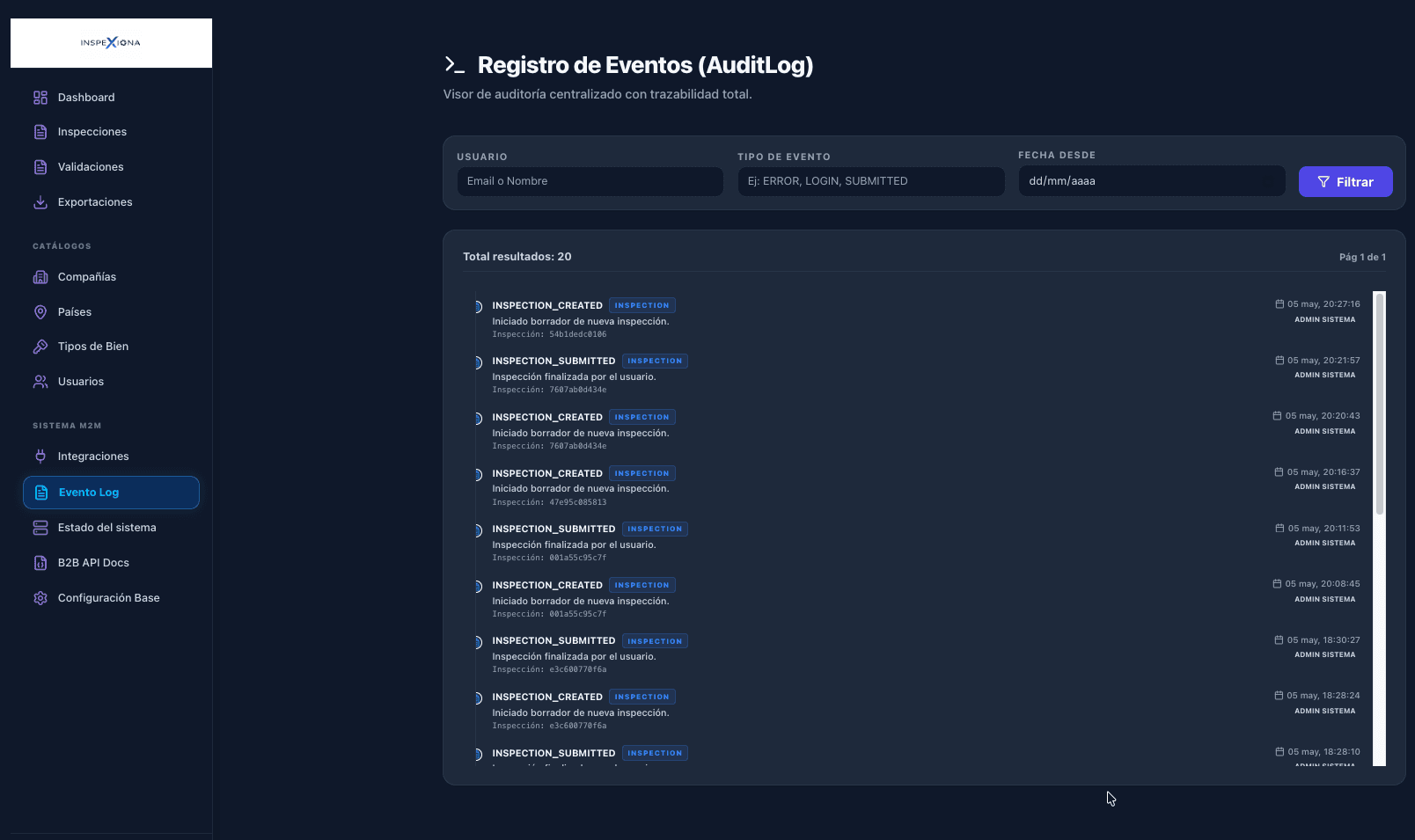Click calendar icon next to 20:11:53 timestamp
The height and width of the screenshot is (840, 1415).
tap(1279, 529)
